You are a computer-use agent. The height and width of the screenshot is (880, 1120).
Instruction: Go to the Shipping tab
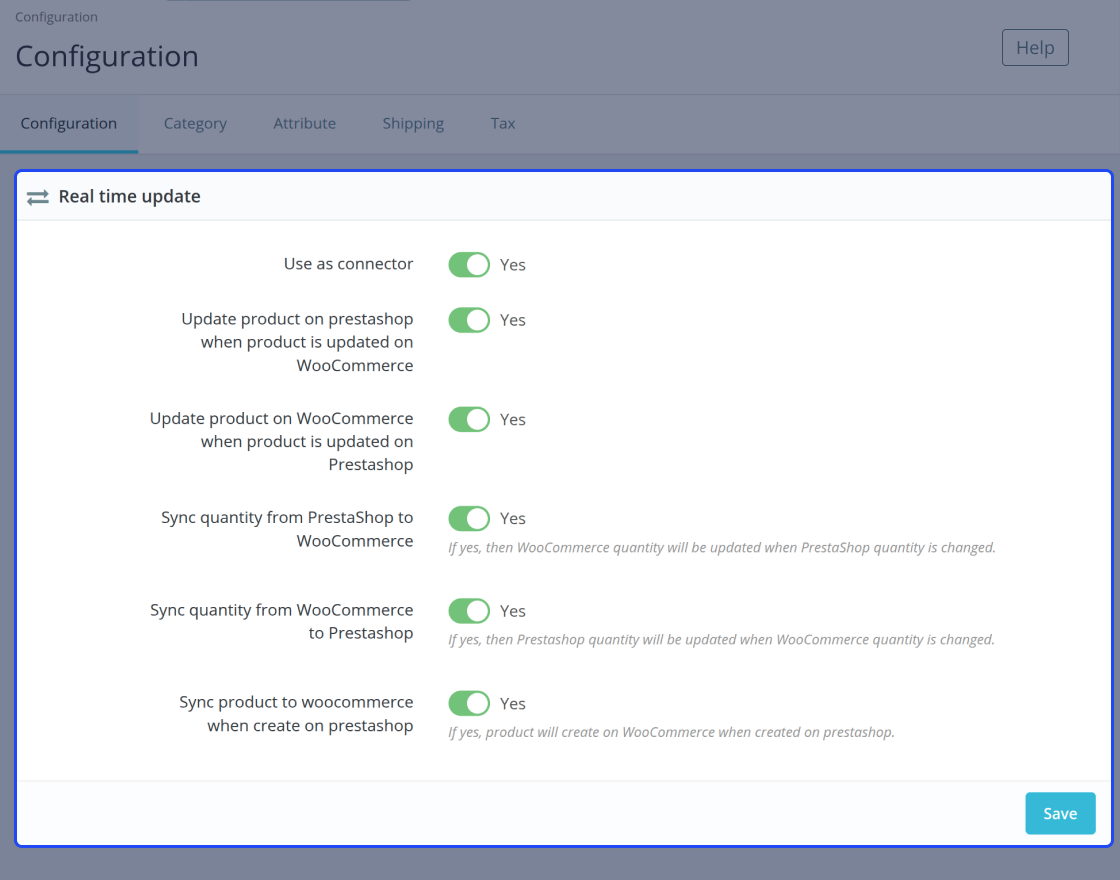413,124
